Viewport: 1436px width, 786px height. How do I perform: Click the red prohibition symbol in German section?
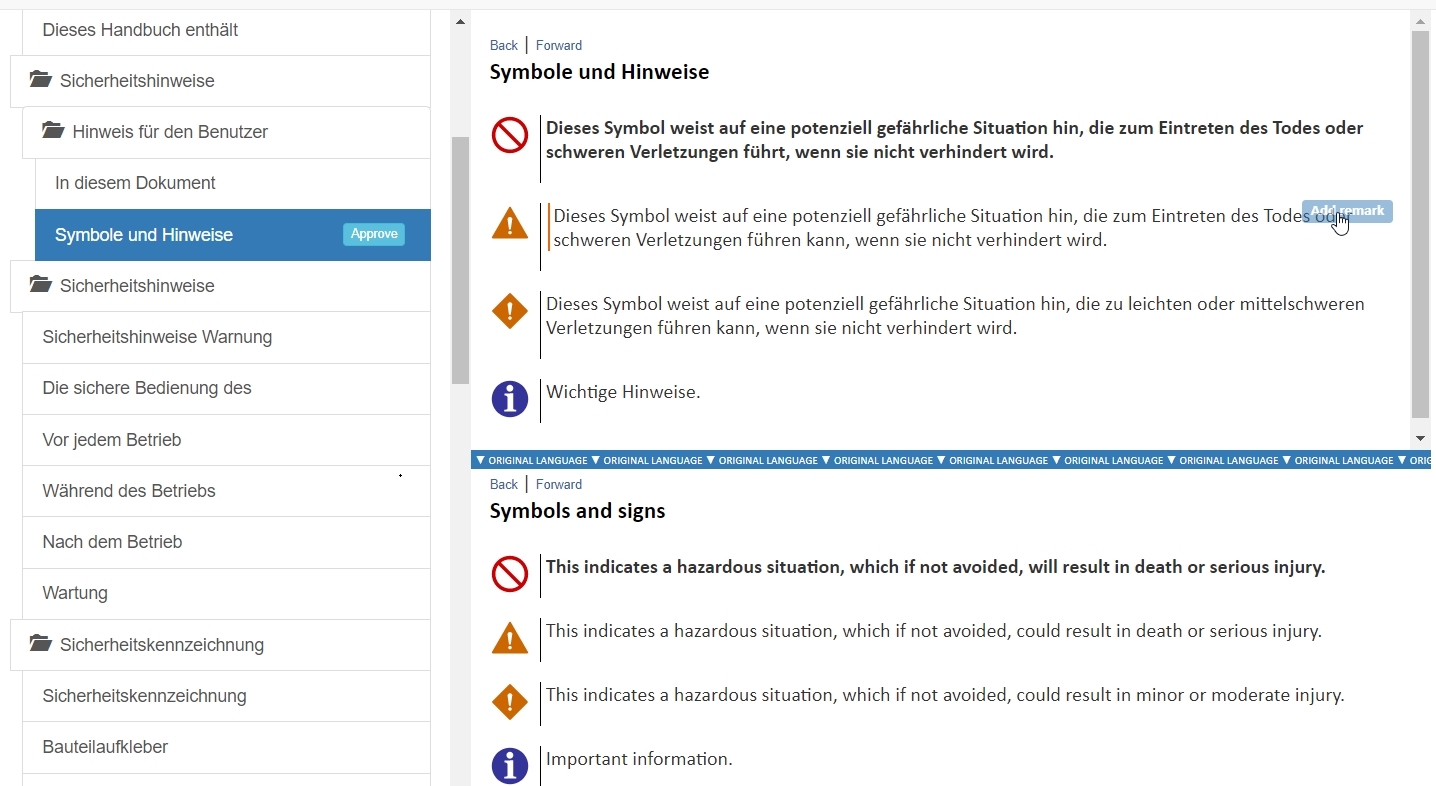[x=510, y=135]
